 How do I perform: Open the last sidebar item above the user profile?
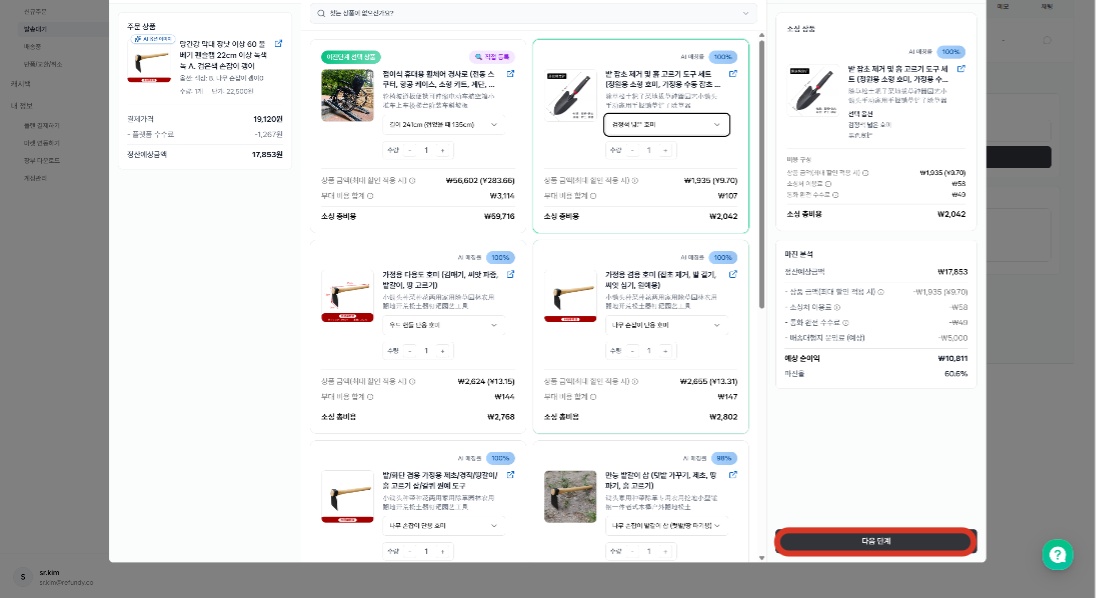point(35,179)
